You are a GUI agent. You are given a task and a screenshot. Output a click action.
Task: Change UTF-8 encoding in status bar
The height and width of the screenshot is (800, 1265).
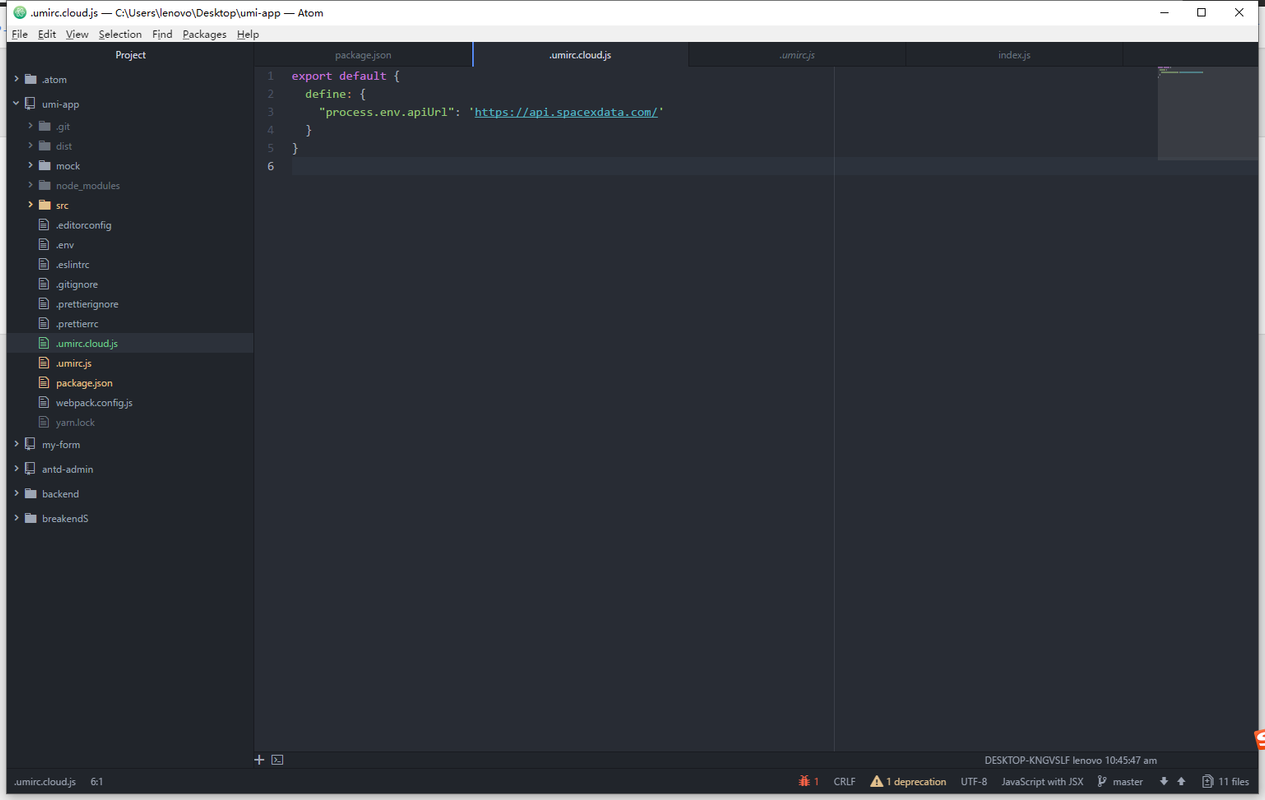coord(974,781)
